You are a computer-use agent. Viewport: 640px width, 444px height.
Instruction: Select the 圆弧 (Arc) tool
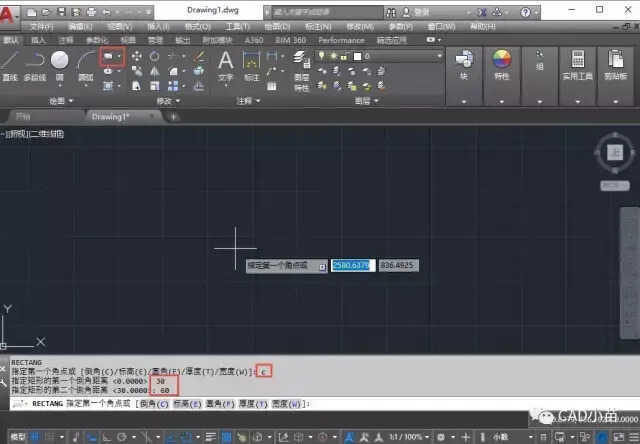(x=85, y=65)
